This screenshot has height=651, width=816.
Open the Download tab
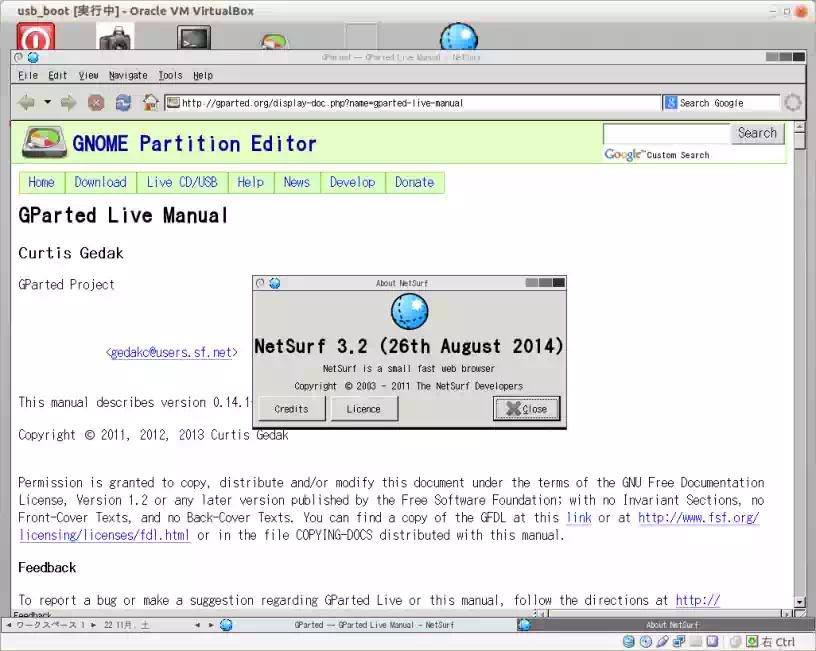coord(100,182)
